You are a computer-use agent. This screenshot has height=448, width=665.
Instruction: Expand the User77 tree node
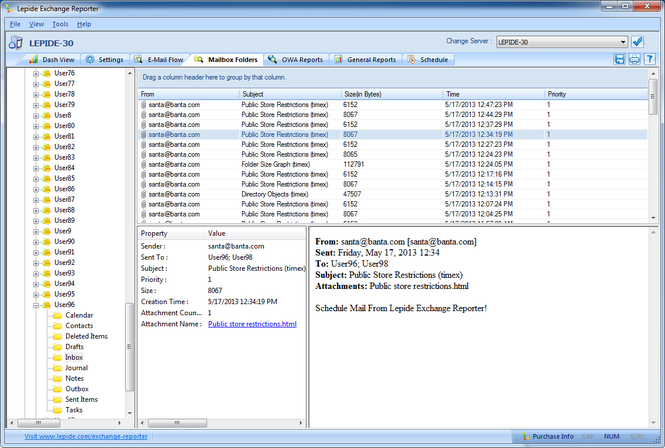[x=36, y=84]
